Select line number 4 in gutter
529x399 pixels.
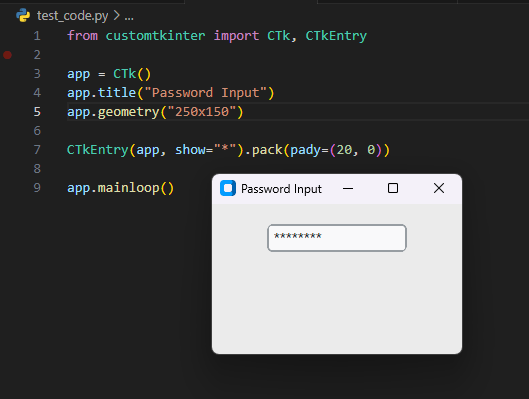coord(37,93)
